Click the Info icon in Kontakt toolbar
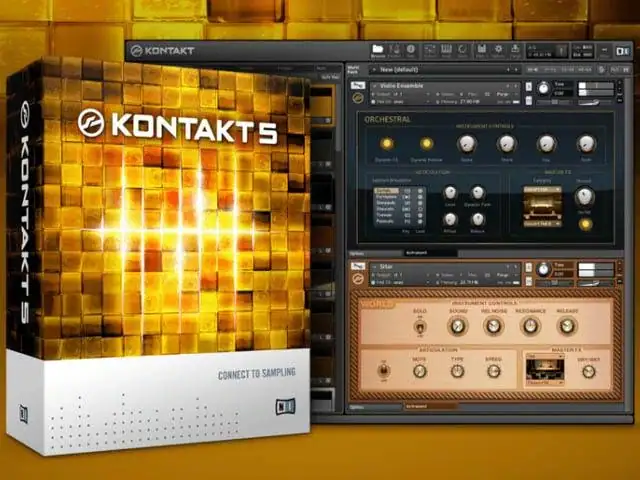 411,51
